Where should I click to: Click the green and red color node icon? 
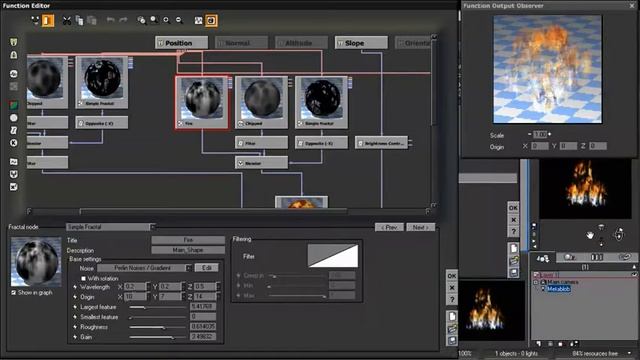(13, 105)
